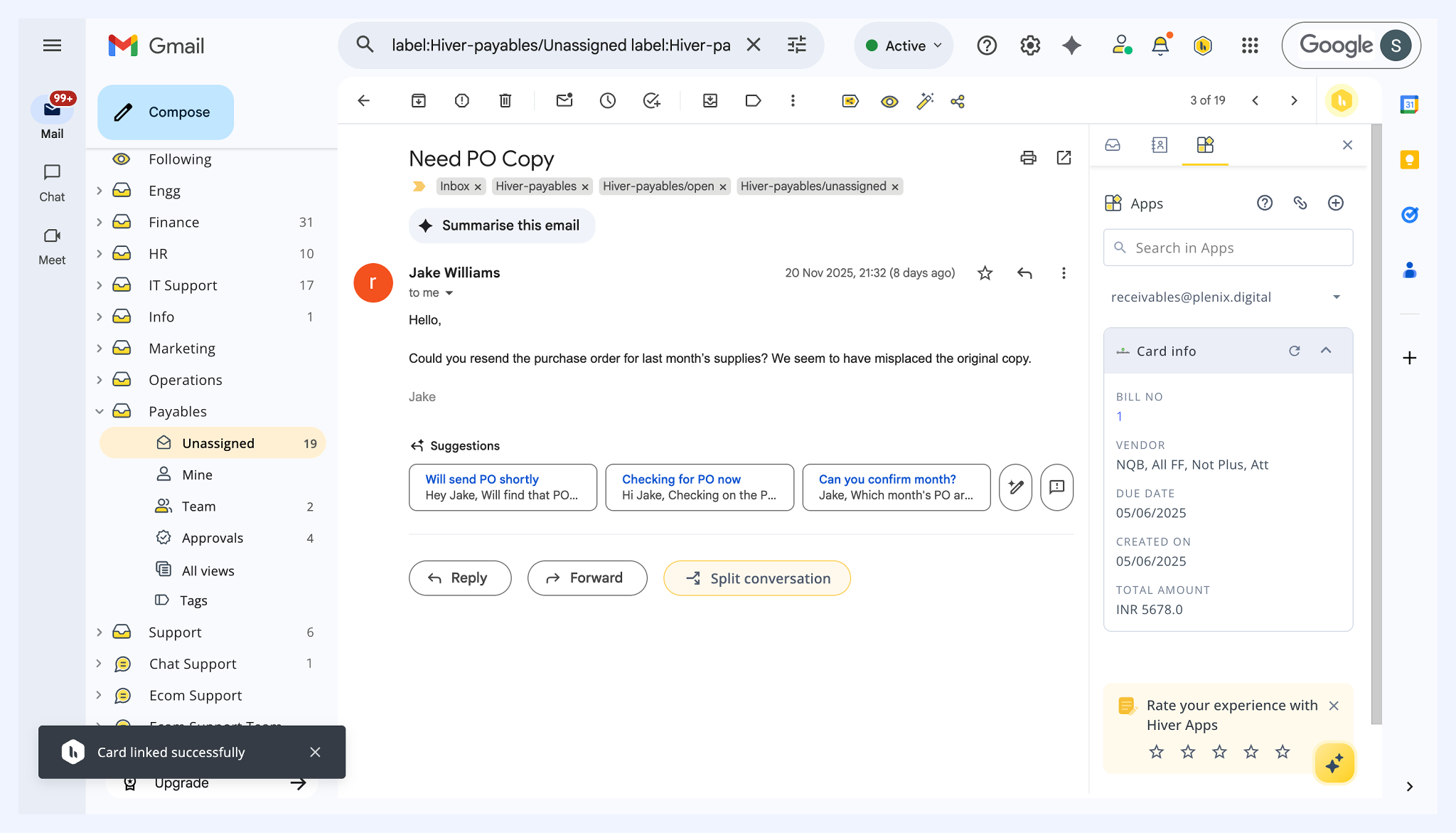Open the Chat section in left rail
The height and width of the screenshot is (833, 1456).
(52, 184)
